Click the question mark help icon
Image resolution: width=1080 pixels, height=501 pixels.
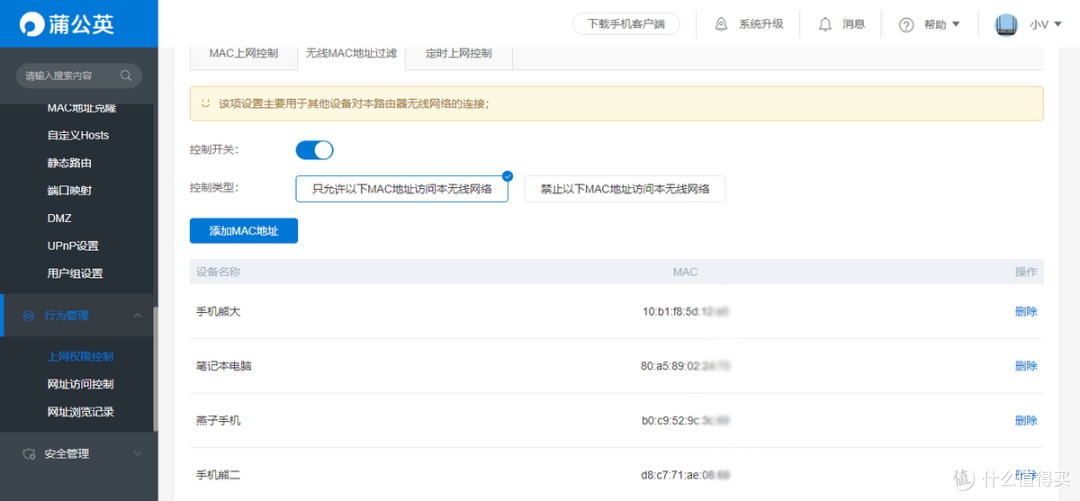coord(906,25)
